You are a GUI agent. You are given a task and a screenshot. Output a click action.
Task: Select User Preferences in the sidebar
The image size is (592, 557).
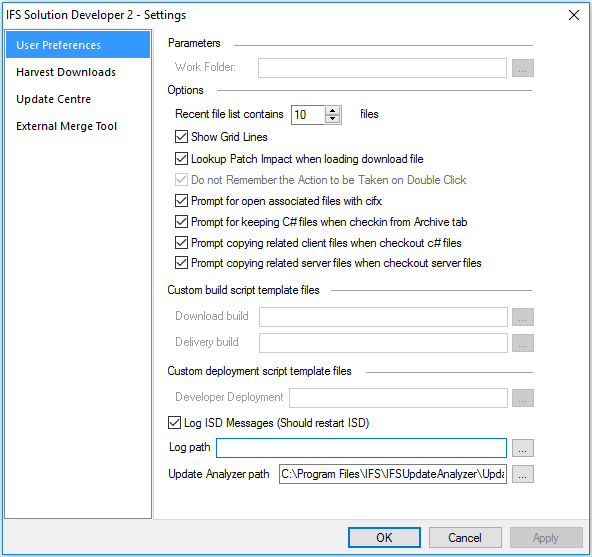(78, 45)
